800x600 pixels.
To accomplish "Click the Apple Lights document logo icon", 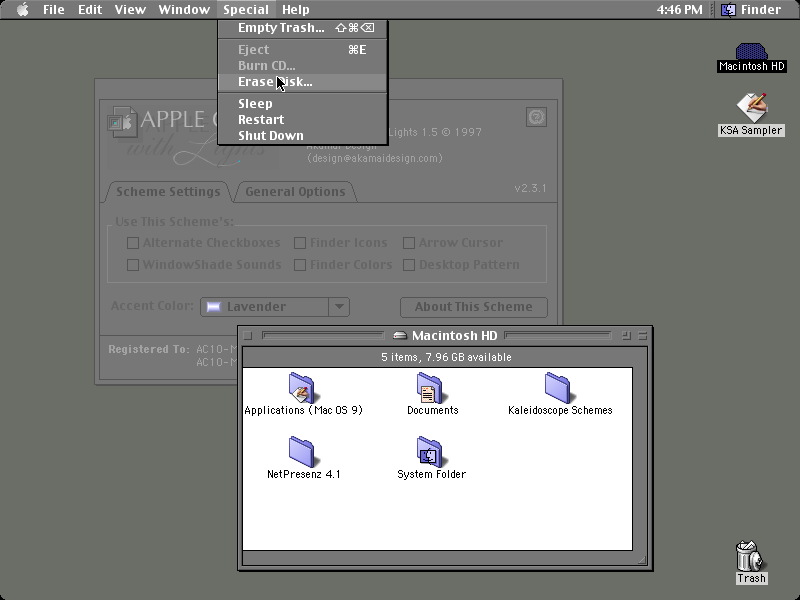I will point(122,121).
